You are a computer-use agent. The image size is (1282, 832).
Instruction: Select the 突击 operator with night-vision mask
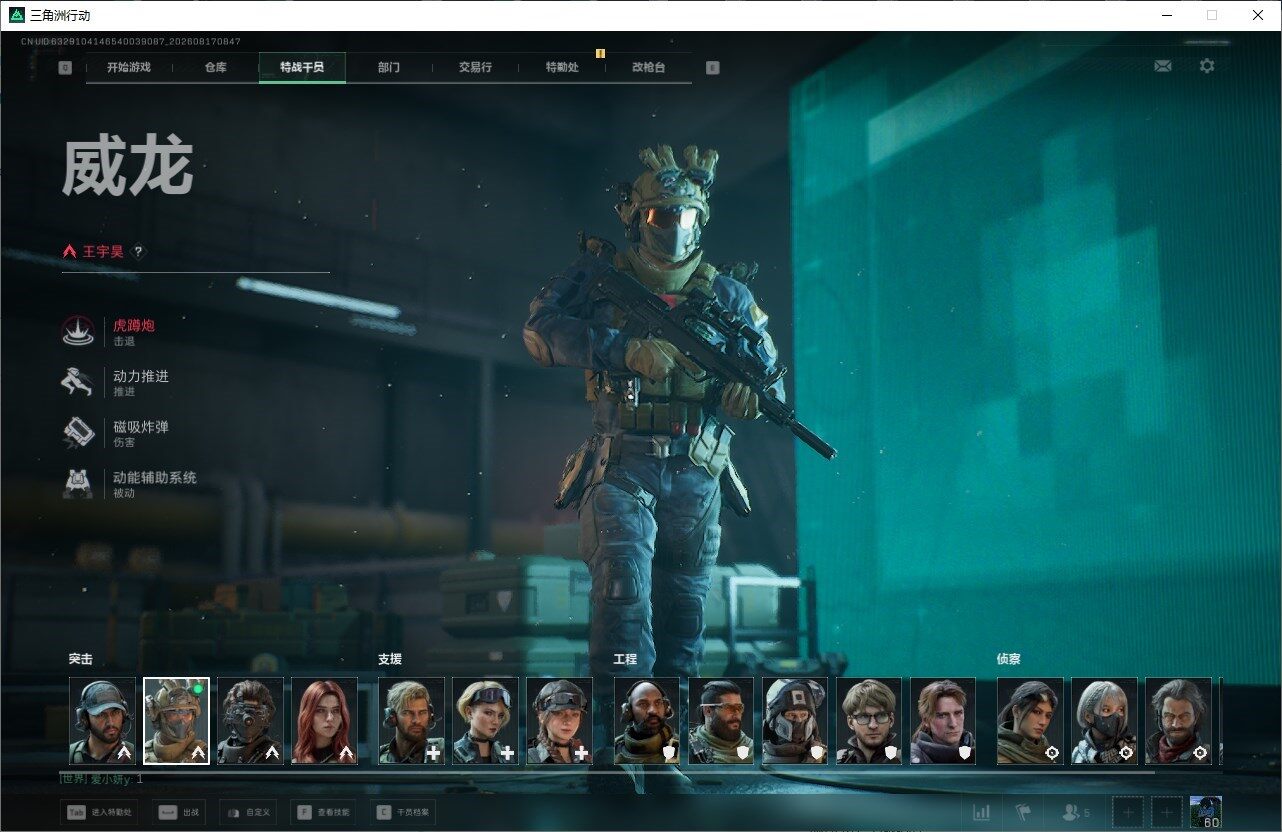point(250,721)
